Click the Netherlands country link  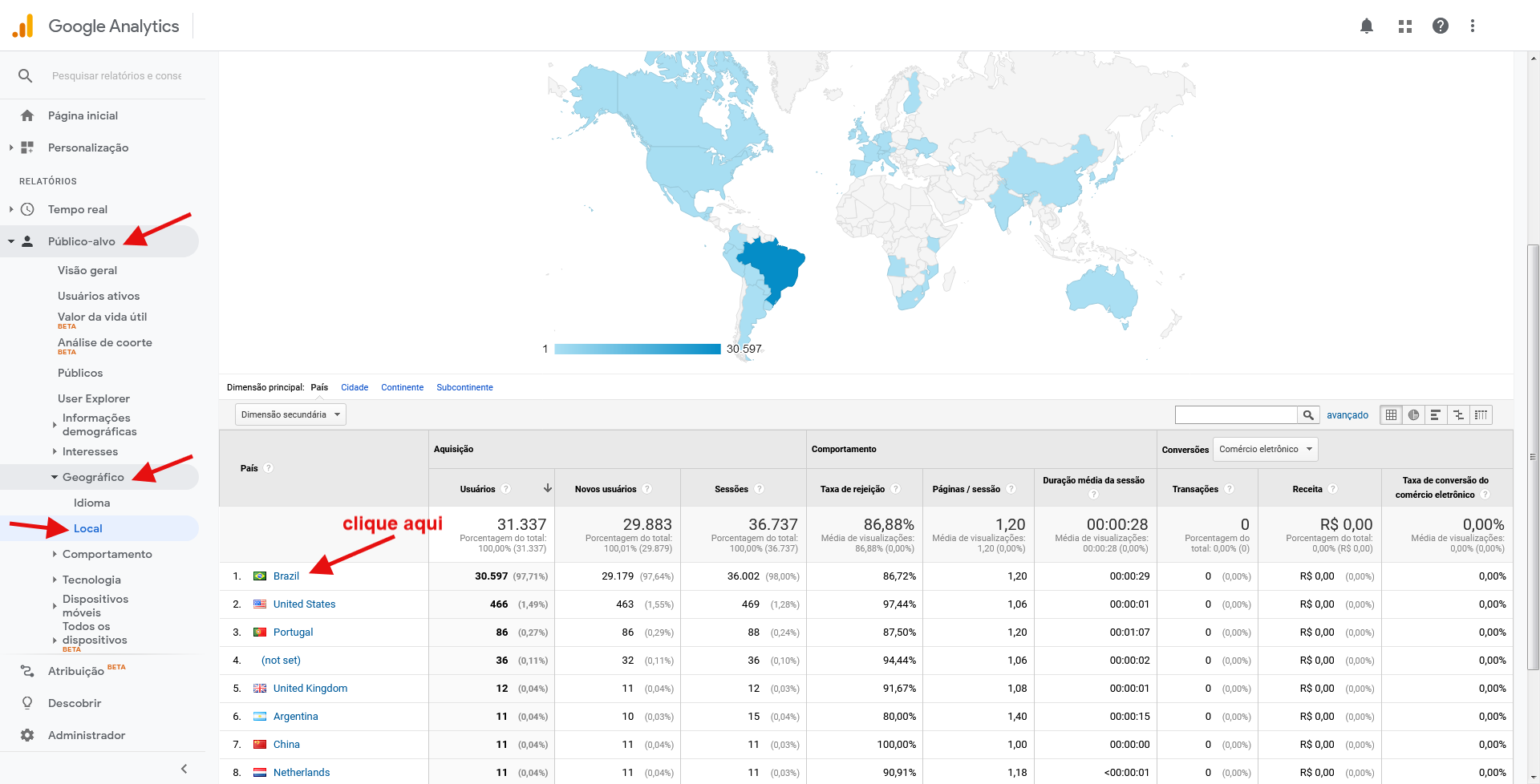pos(302,773)
